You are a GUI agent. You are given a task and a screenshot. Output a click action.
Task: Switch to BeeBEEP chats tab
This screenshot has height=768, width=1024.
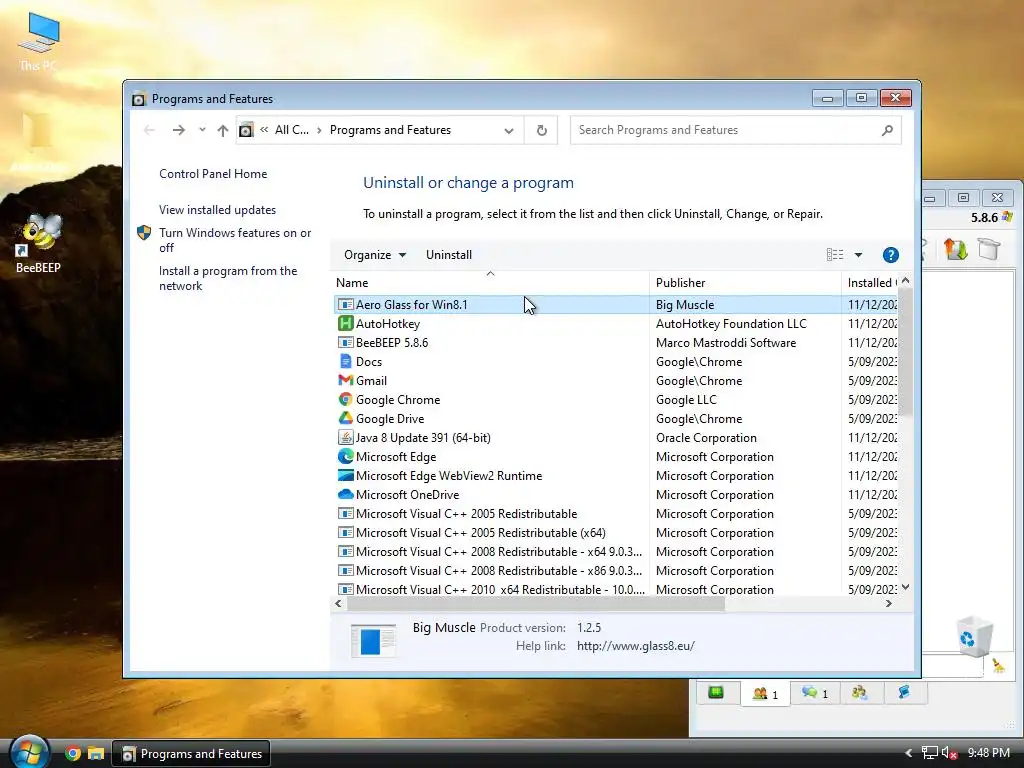814,692
